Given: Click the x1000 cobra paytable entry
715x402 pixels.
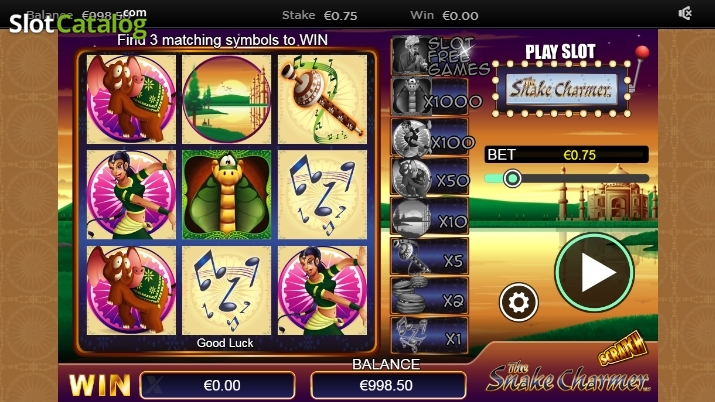Looking at the screenshot, I should [x=430, y=97].
